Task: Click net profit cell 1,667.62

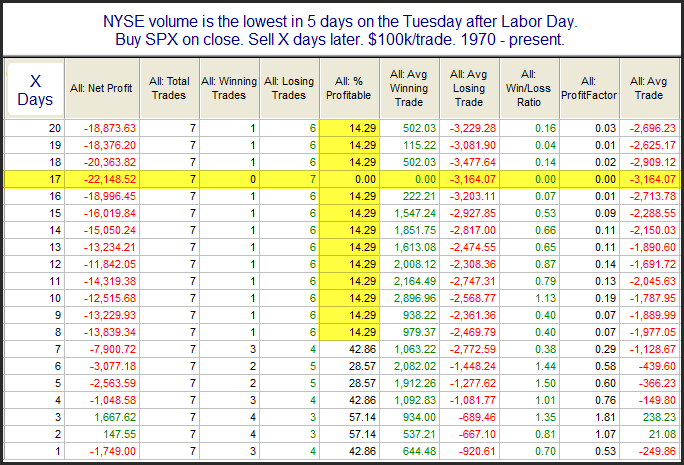Action: pos(115,417)
